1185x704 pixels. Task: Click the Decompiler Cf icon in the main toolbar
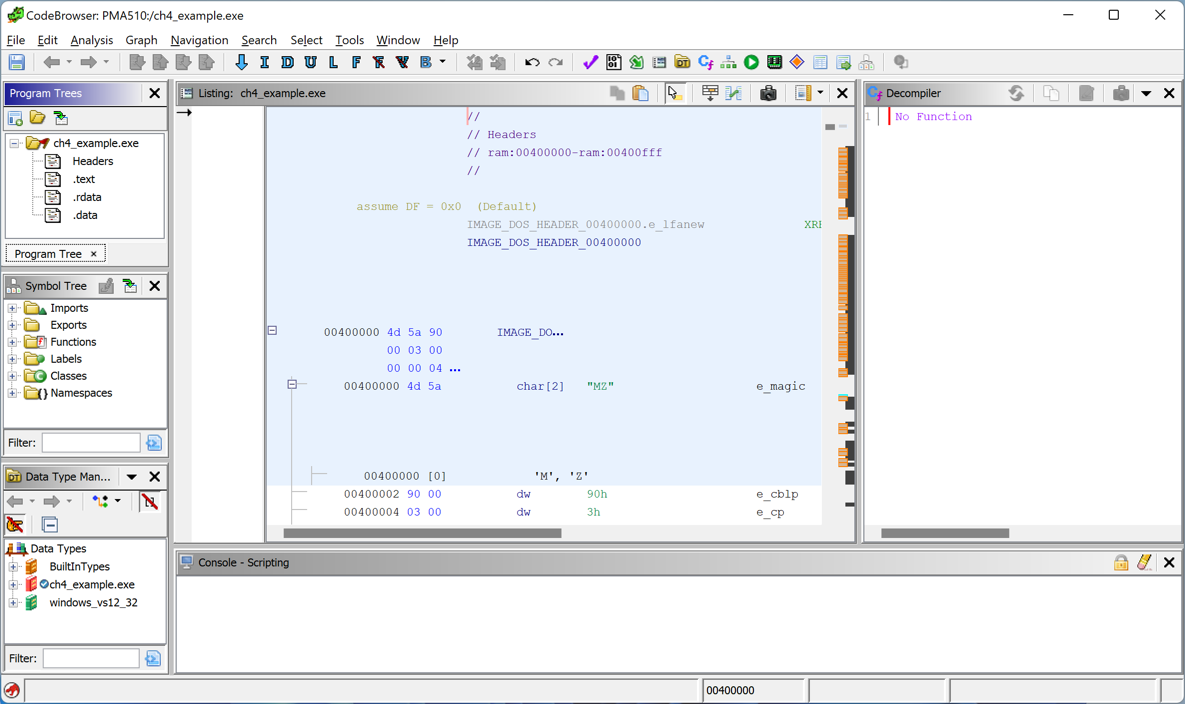706,63
